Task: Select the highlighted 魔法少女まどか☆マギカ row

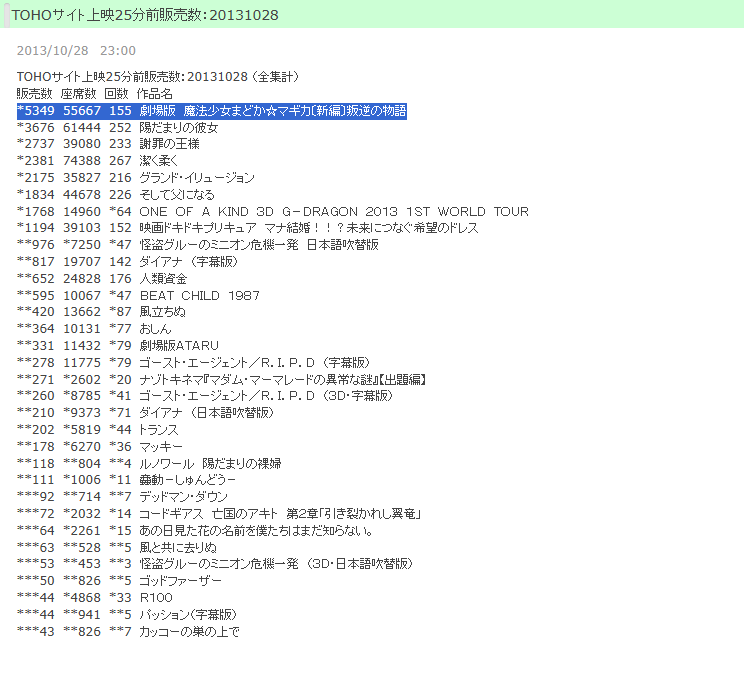Action: click(x=212, y=111)
